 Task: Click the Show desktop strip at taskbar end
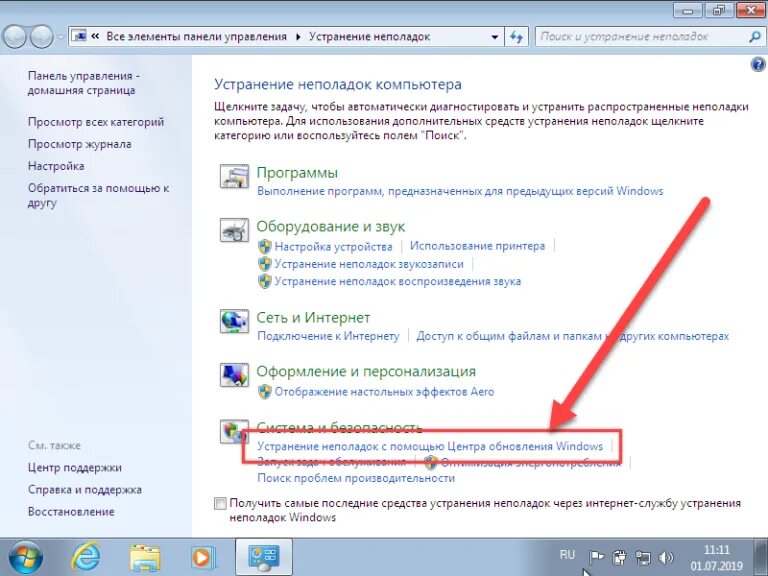[761, 557]
